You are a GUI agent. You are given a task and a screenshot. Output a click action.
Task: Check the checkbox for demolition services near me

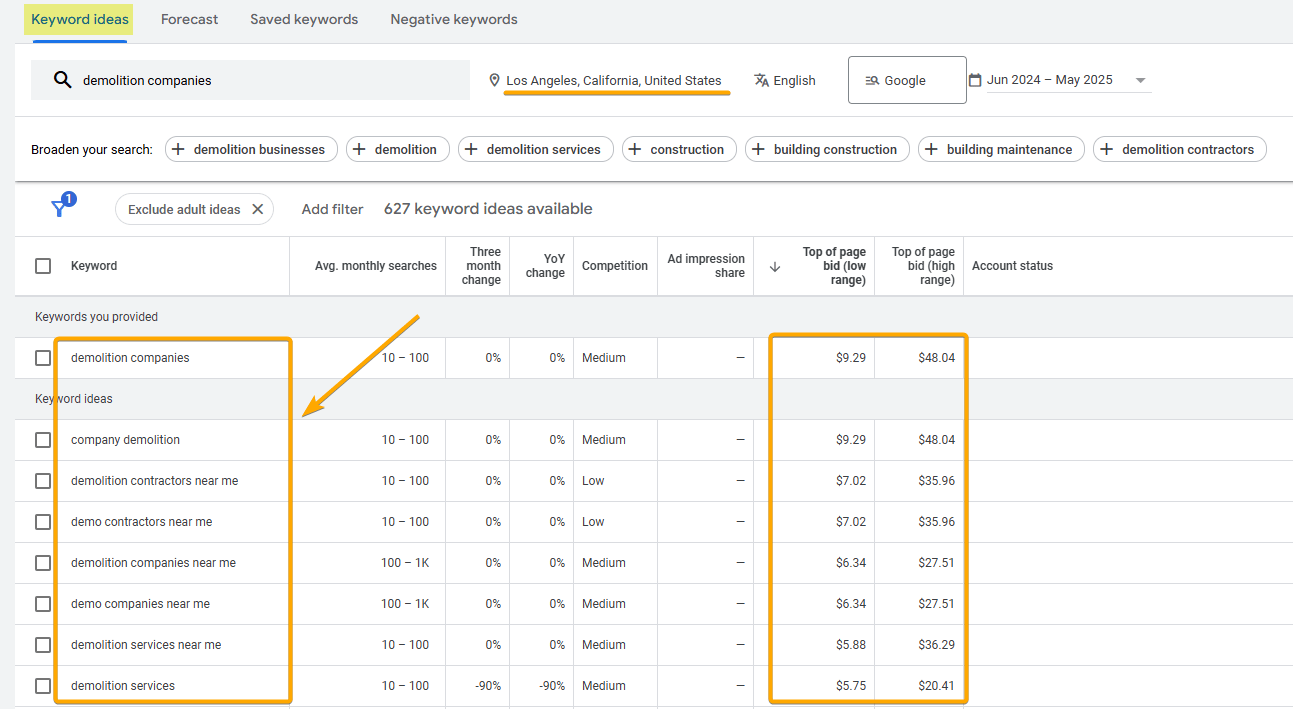point(43,644)
